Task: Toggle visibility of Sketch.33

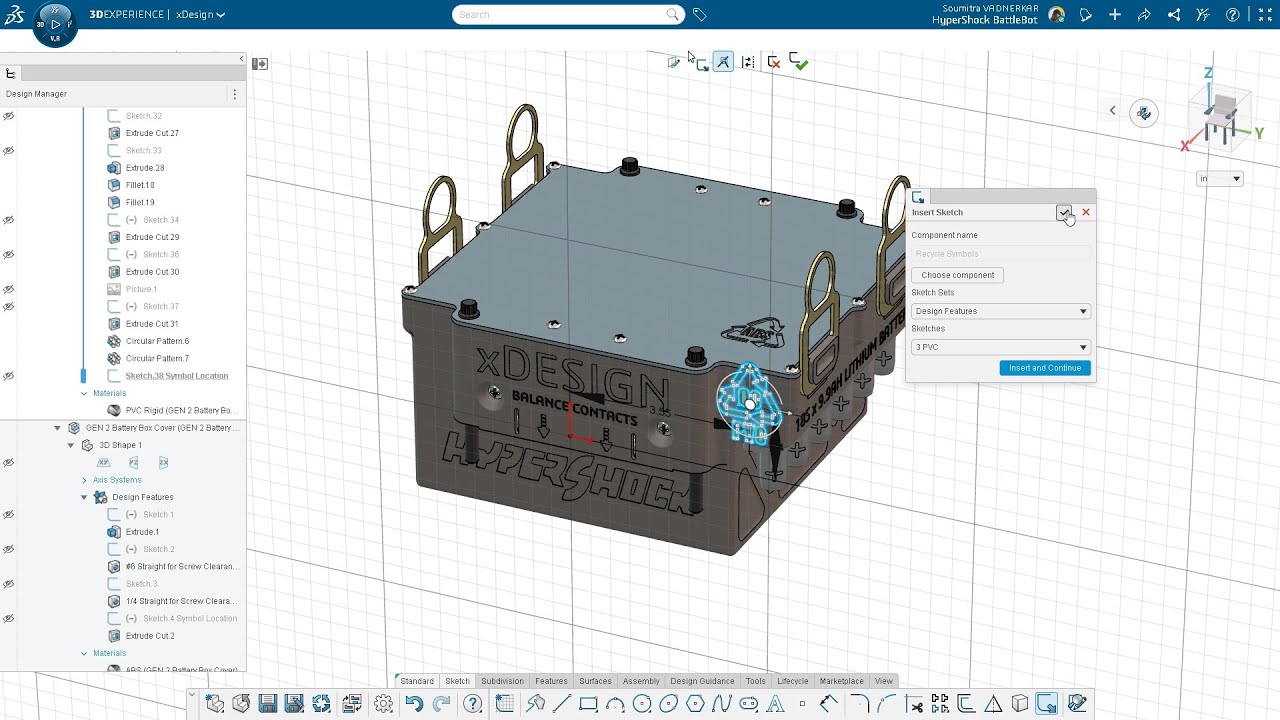Action: click(9, 151)
